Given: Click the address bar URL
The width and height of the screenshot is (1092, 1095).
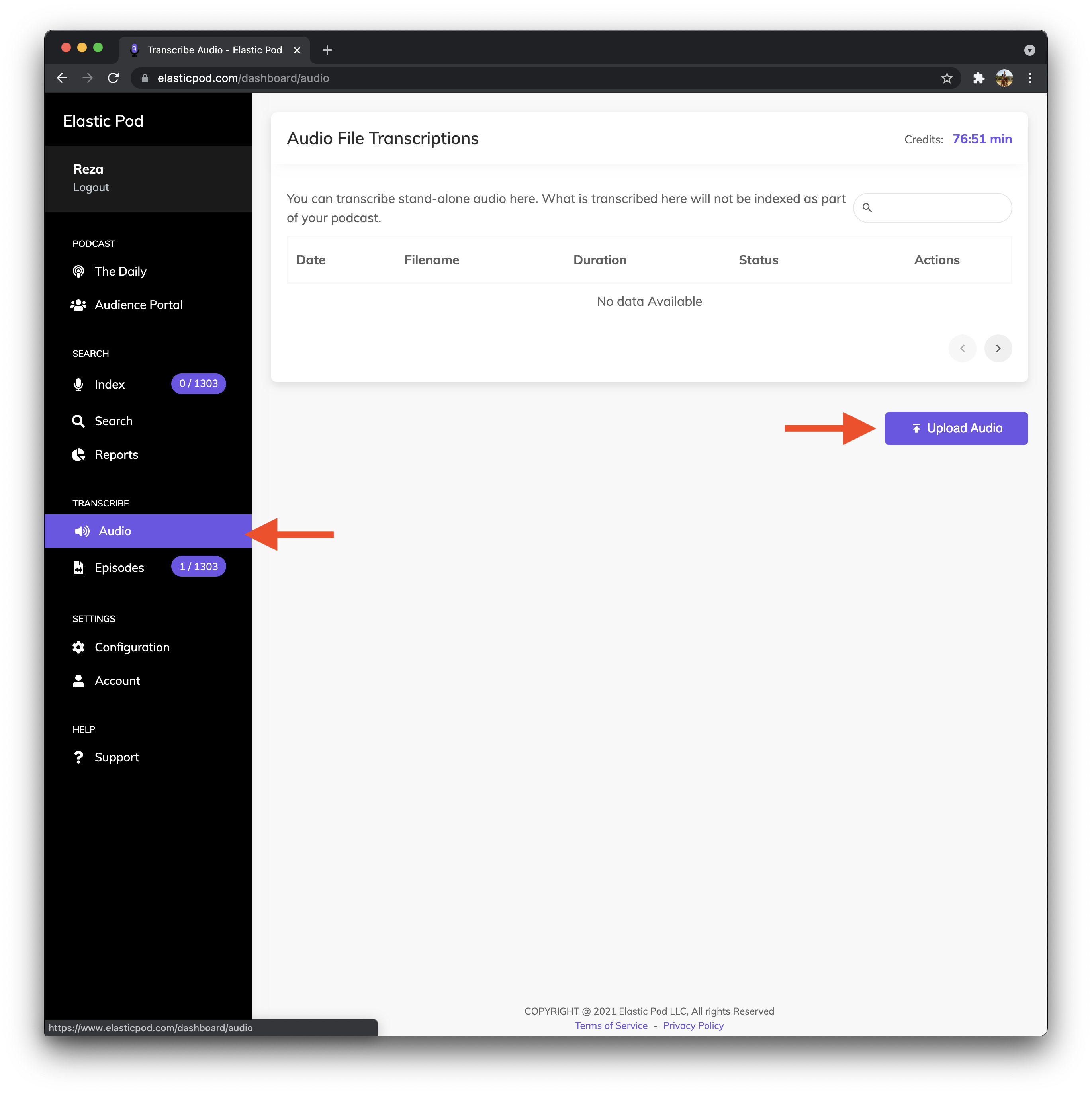Looking at the screenshot, I should coord(243,78).
